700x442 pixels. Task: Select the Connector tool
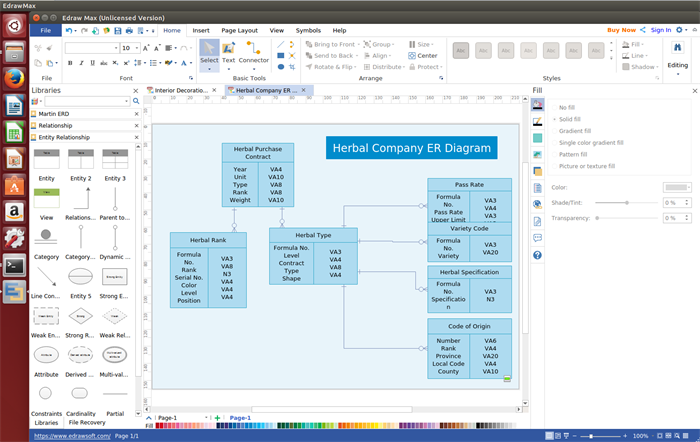pyautogui.click(x=253, y=53)
